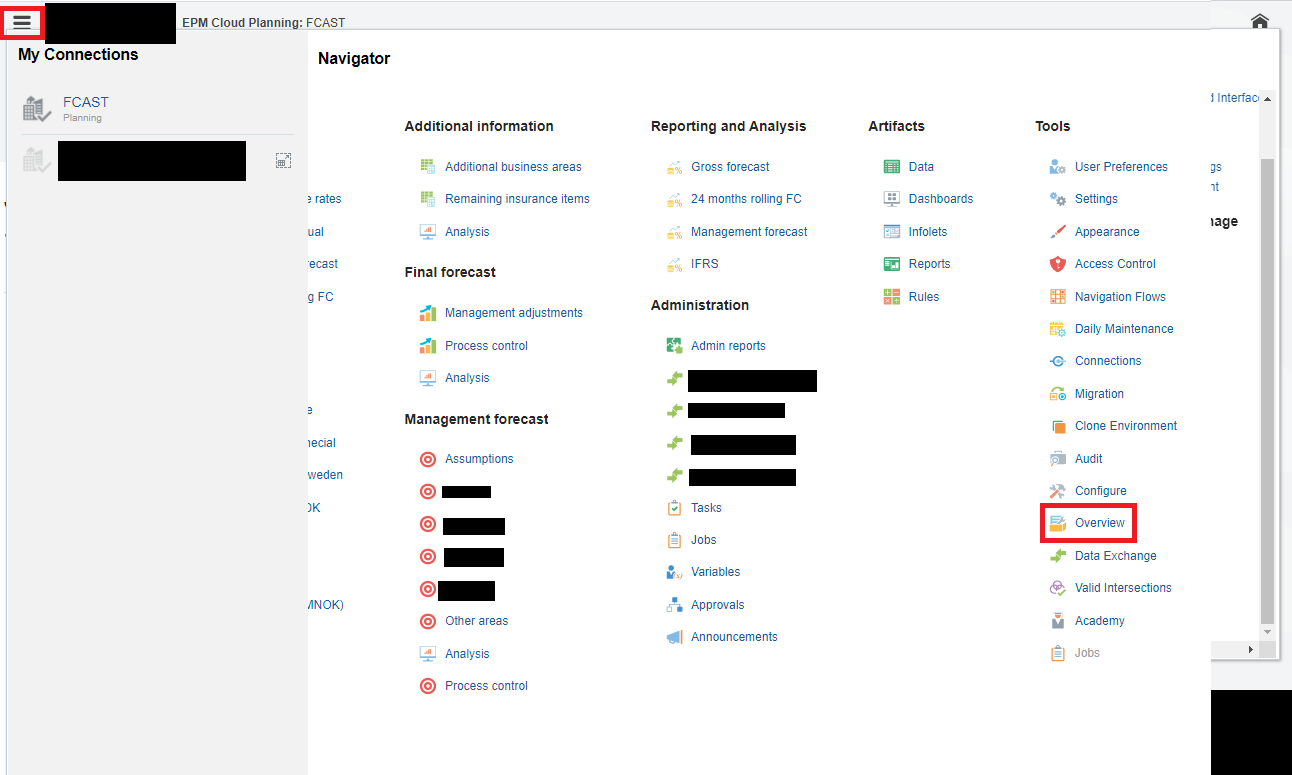Open the Home icon at top right

tap(1260, 22)
